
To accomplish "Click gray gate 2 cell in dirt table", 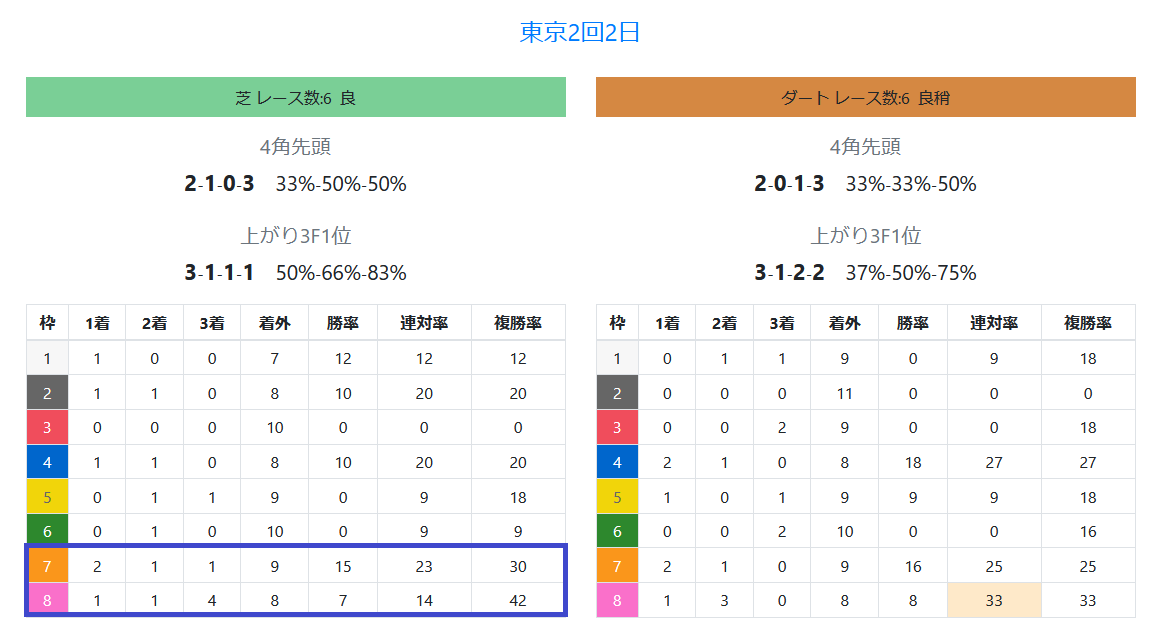I will point(617,393).
